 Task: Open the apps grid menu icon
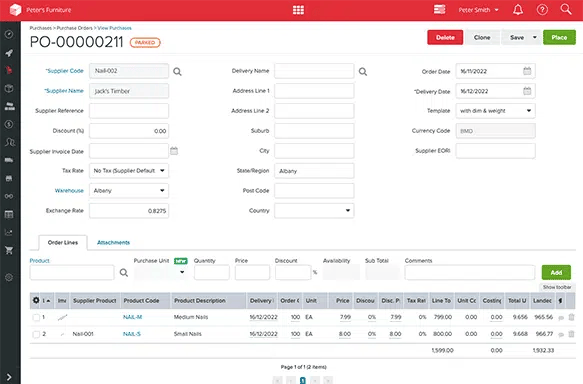coord(298,10)
